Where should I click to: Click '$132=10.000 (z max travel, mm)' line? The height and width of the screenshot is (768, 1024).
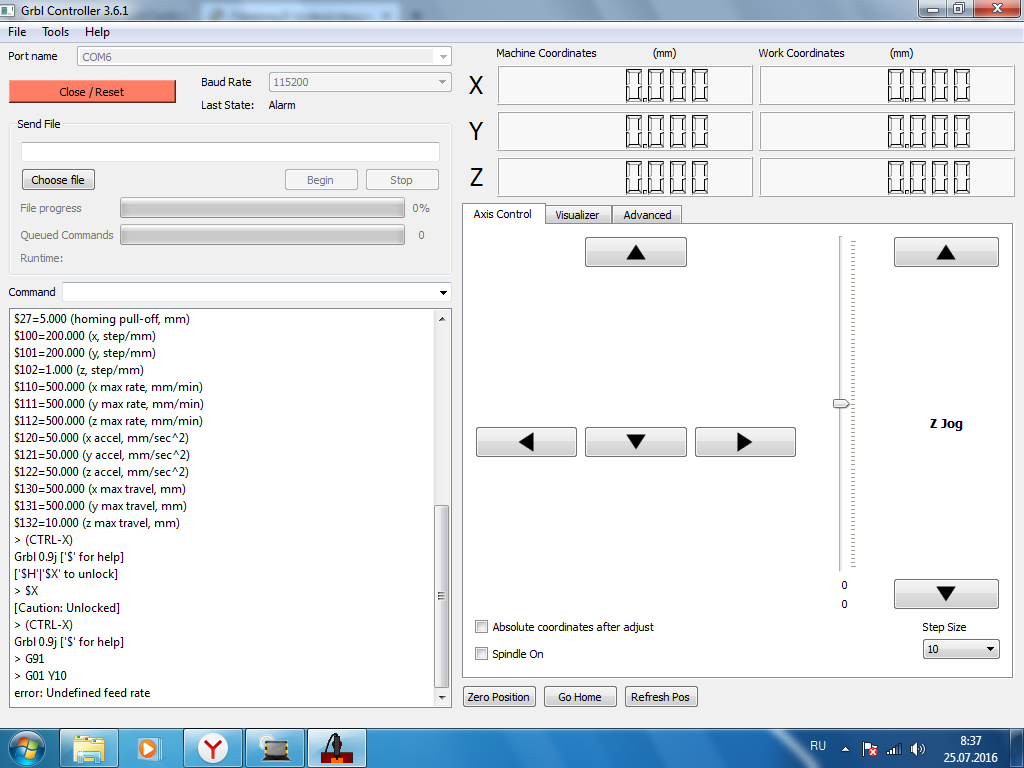coord(97,523)
